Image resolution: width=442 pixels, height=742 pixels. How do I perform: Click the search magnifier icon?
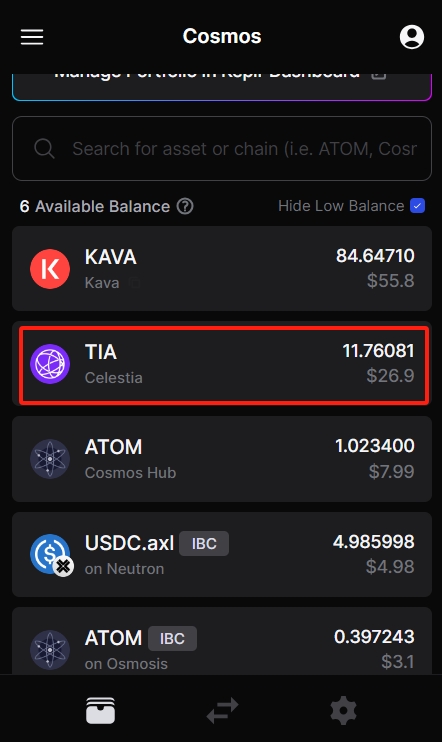[x=44, y=149]
